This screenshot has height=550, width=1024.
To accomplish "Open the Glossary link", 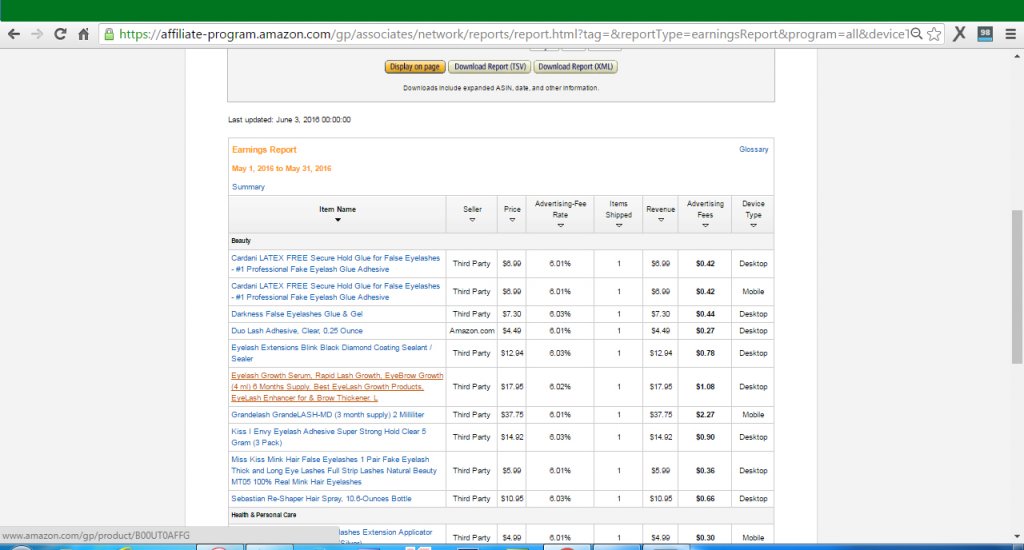I will point(754,150).
